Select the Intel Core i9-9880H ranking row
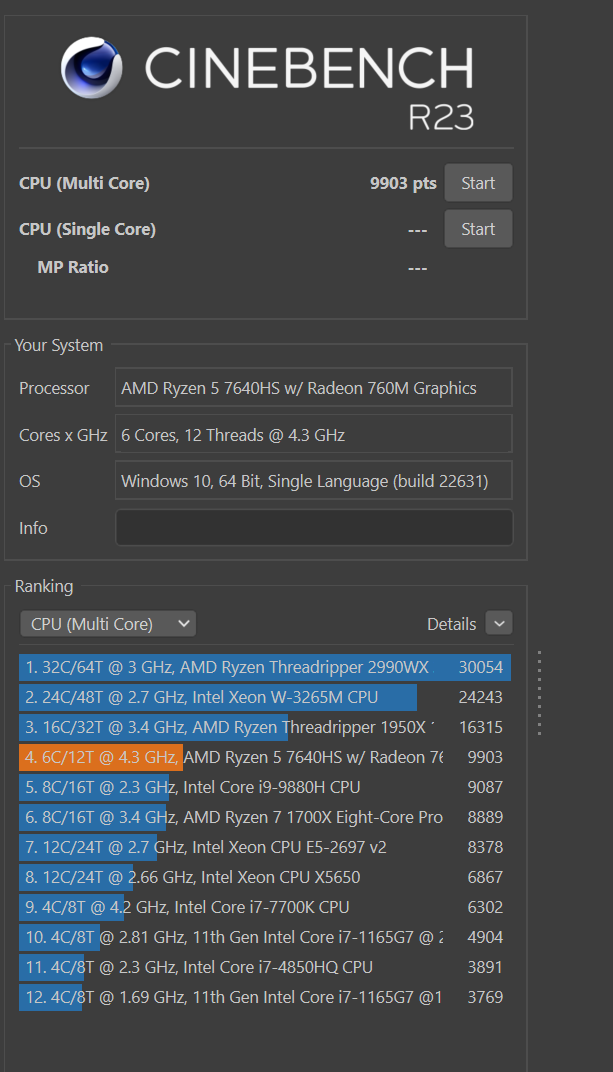 (x=265, y=788)
